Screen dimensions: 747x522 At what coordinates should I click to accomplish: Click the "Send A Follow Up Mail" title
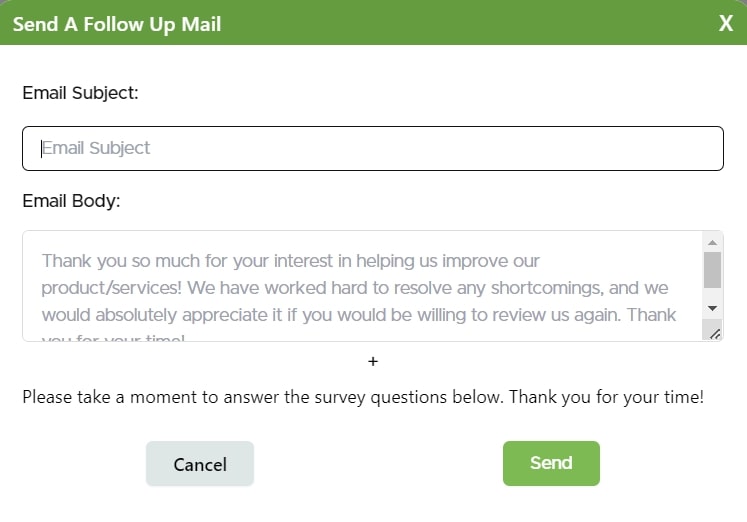(x=117, y=24)
